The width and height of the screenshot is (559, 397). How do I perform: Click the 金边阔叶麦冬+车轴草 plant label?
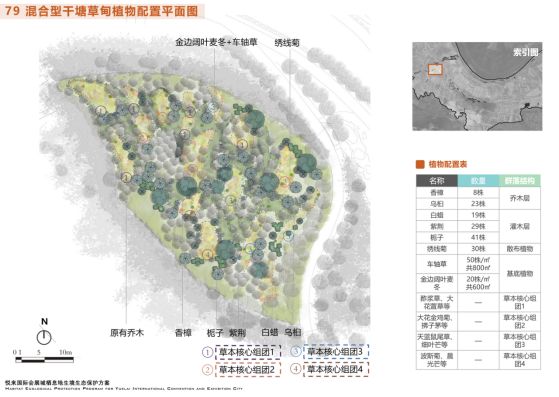(x=216, y=42)
